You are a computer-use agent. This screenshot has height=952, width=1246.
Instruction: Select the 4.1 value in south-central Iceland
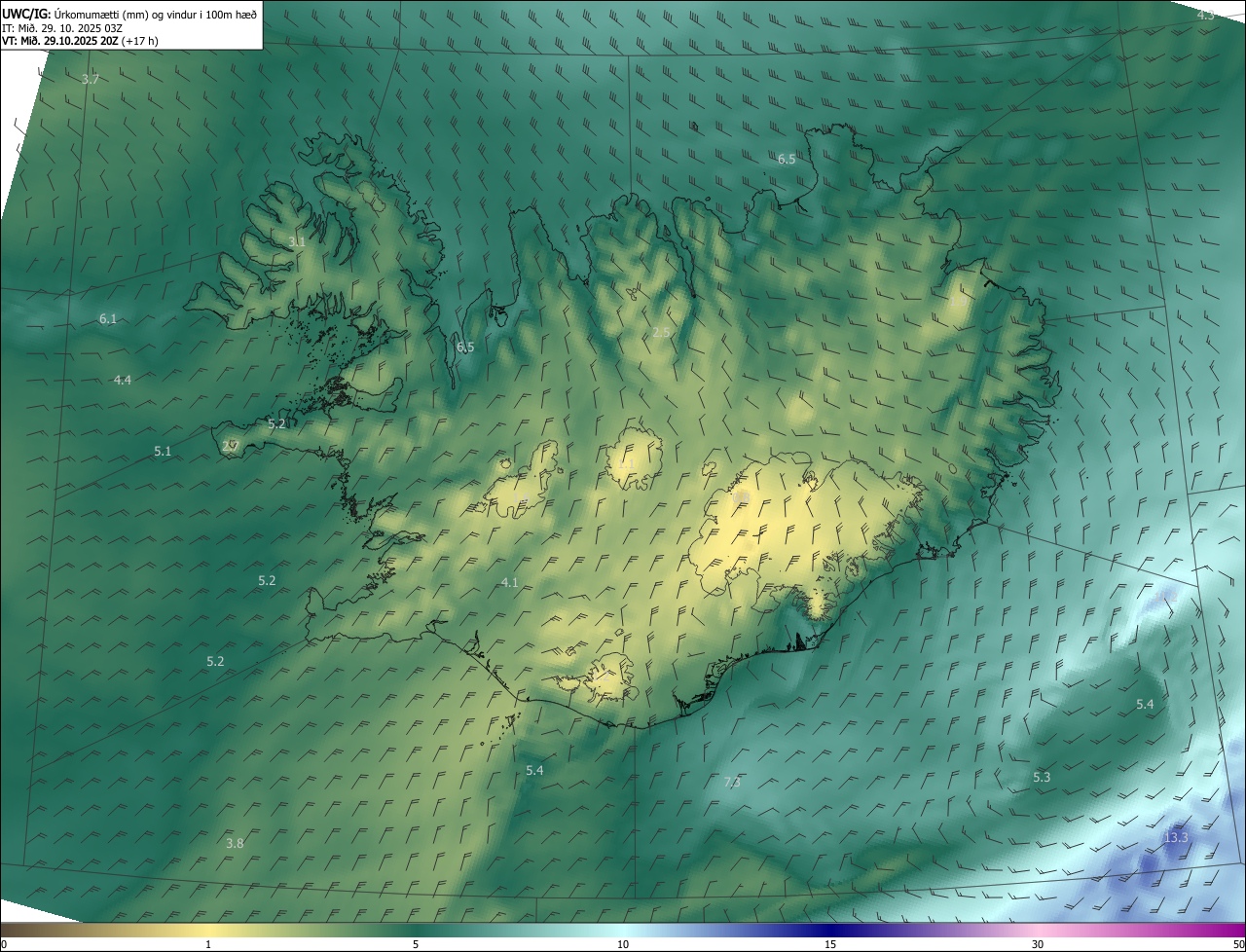pyautogui.click(x=510, y=583)
